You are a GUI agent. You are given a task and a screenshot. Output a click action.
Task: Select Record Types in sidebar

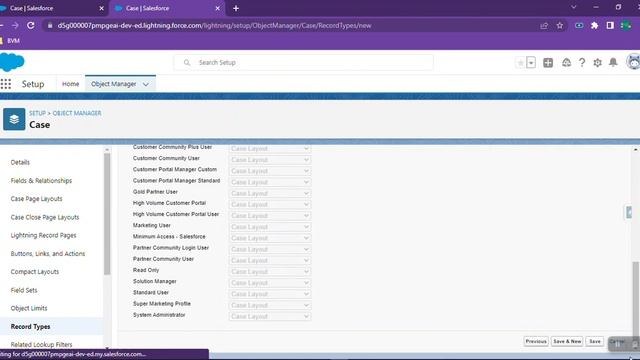pos(30,327)
